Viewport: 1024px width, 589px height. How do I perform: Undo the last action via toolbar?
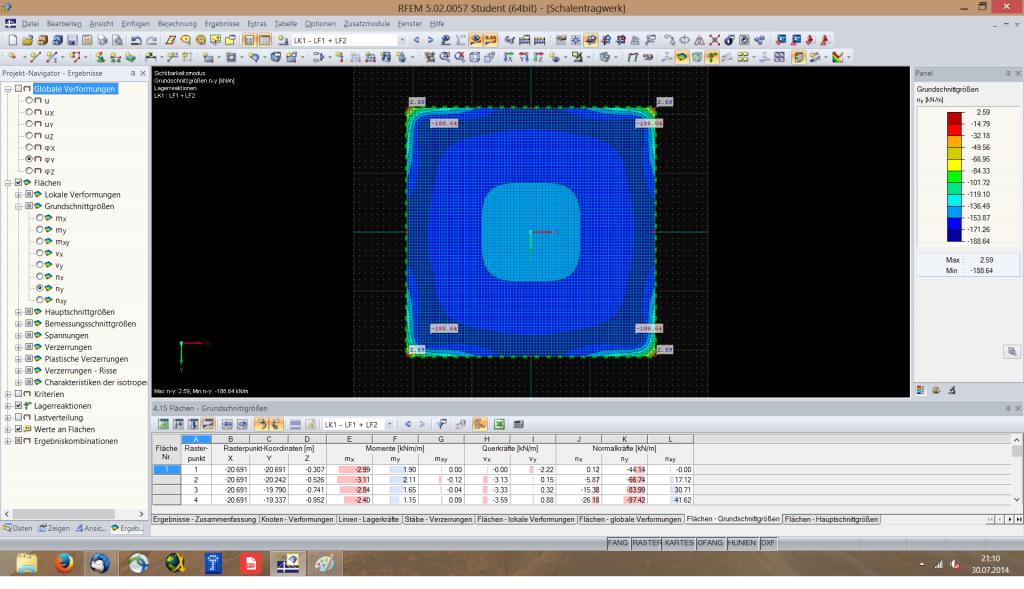[x=136, y=40]
